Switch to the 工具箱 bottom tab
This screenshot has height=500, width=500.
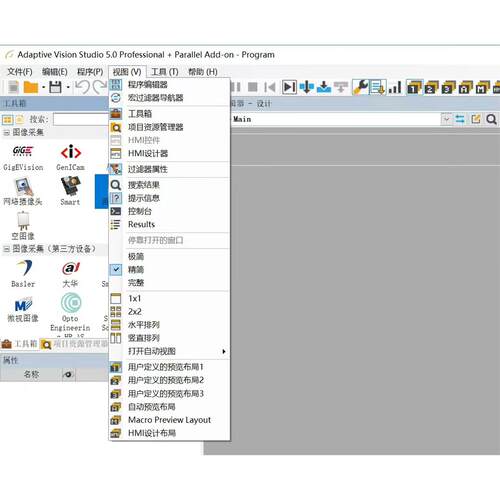[x=19, y=344]
